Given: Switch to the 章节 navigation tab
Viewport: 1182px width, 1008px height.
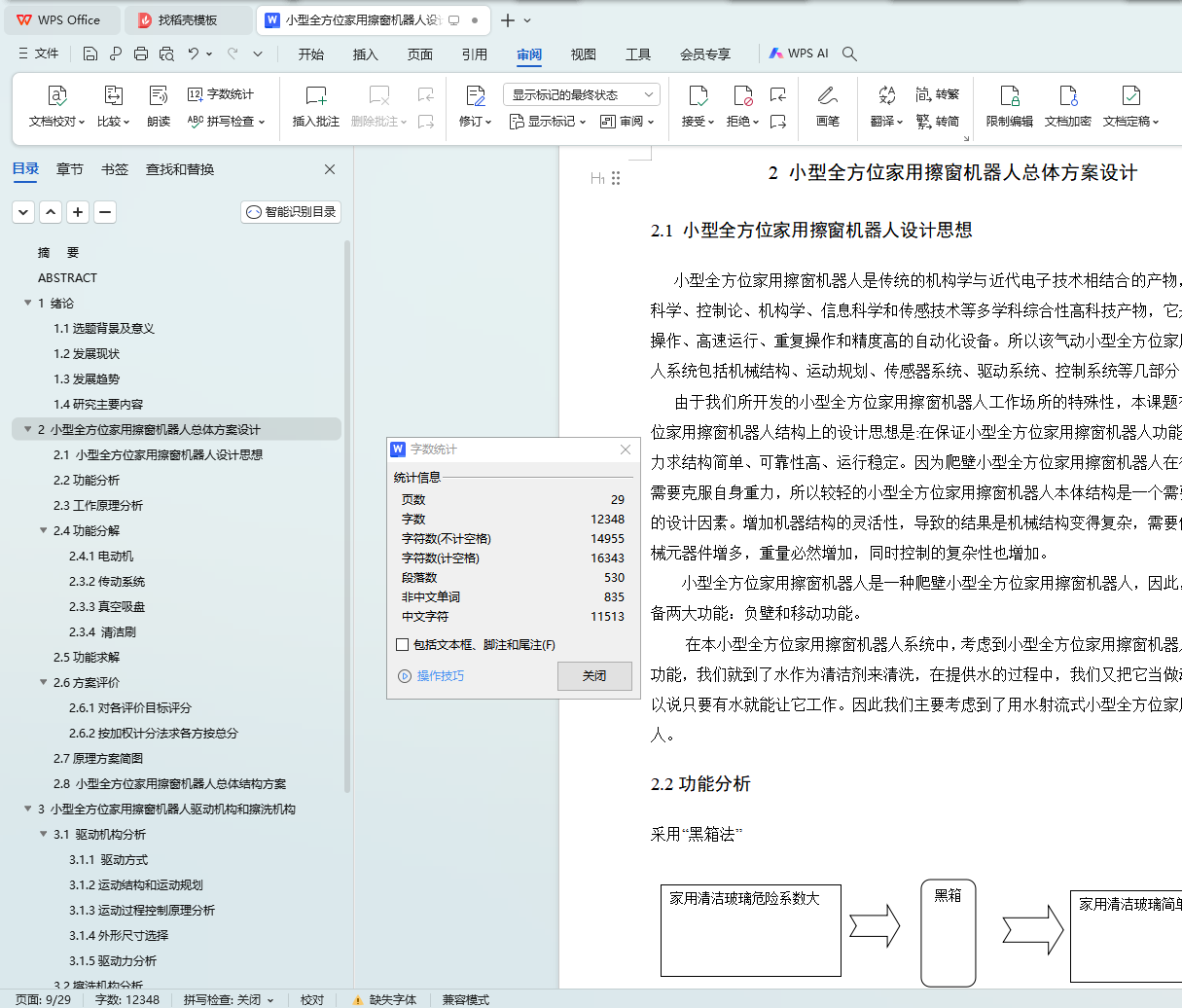Looking at the screenshot, I should 70,169.
